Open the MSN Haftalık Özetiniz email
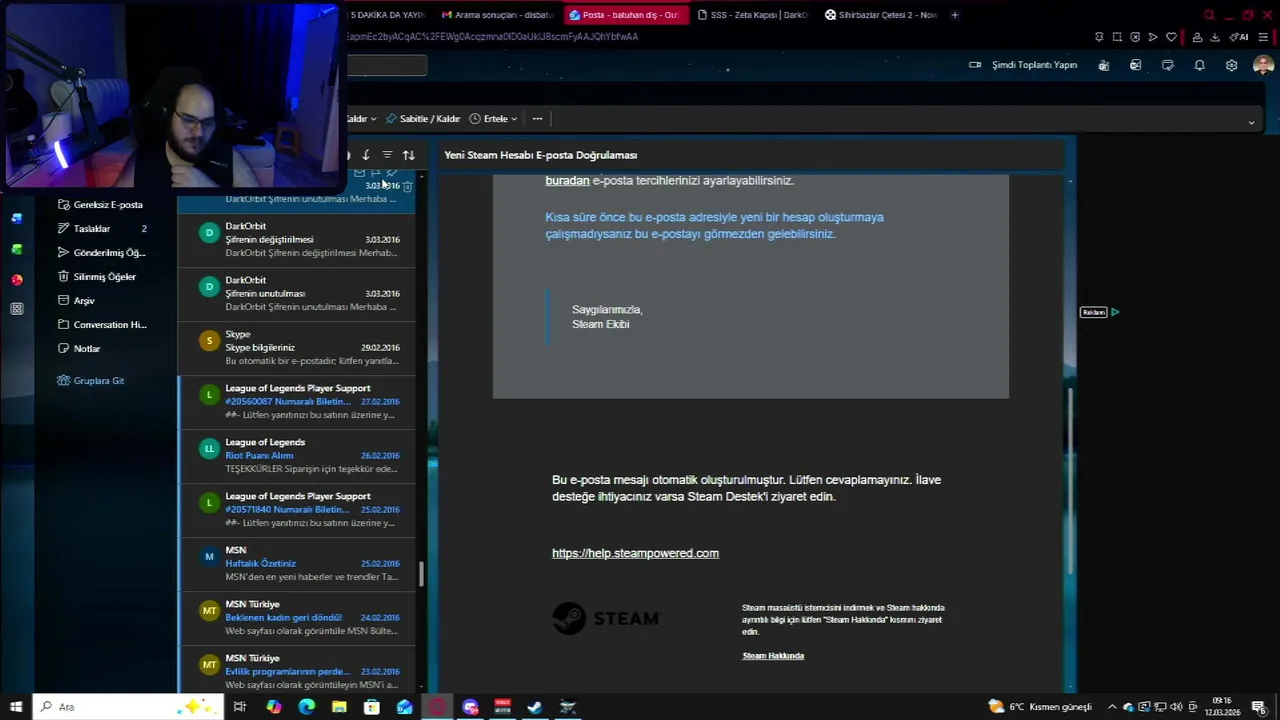Viewport: 1280px width, 720px height. click(x=296, y=564)
